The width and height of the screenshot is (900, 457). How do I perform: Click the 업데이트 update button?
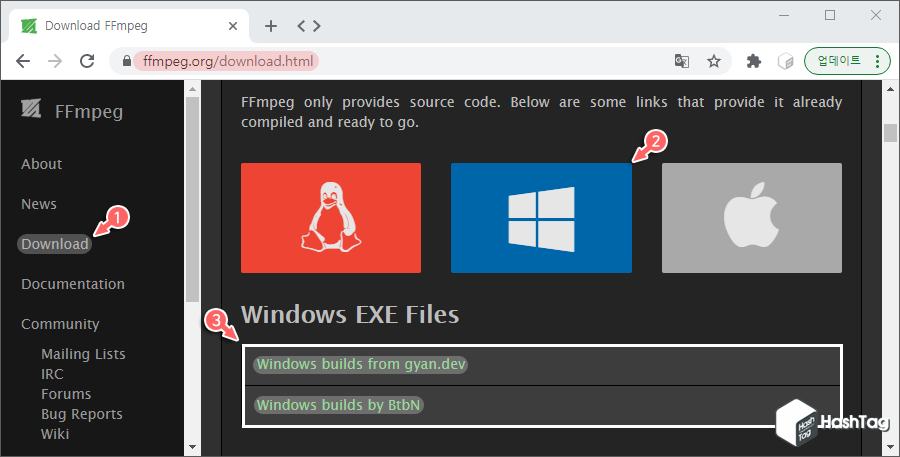tap(839, 61)
